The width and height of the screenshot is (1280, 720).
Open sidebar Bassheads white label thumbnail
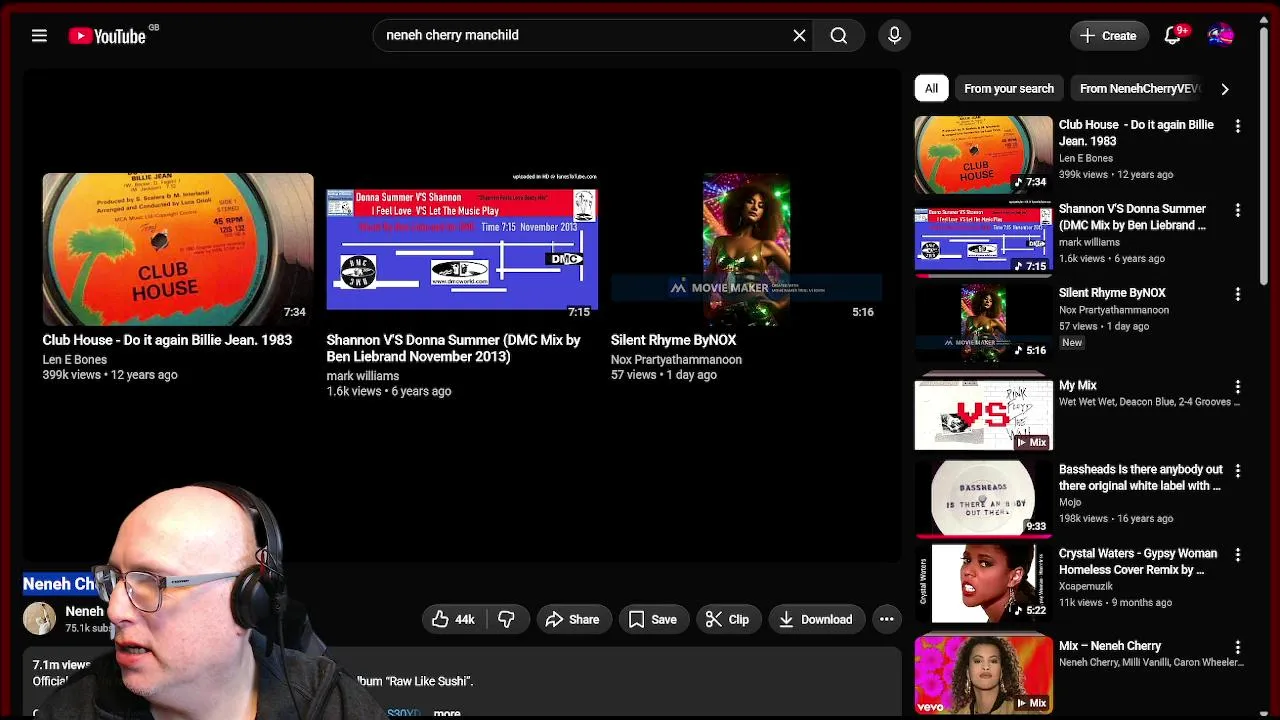(983, 498)
